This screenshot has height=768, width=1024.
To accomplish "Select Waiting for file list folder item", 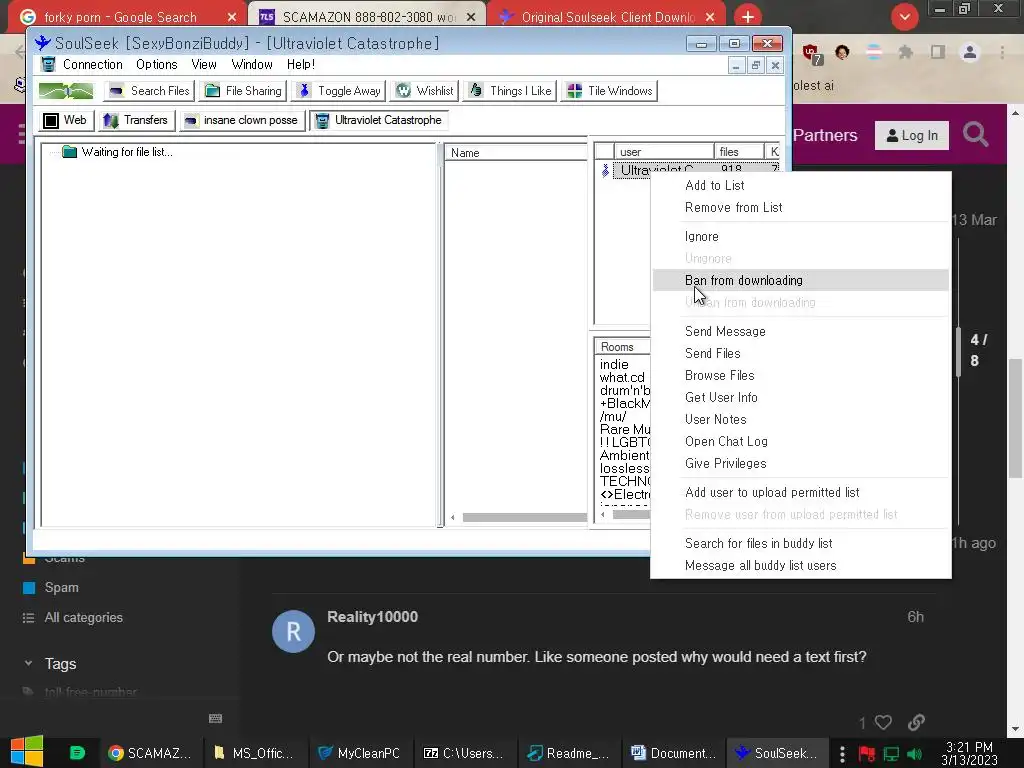I will [118, 152].
